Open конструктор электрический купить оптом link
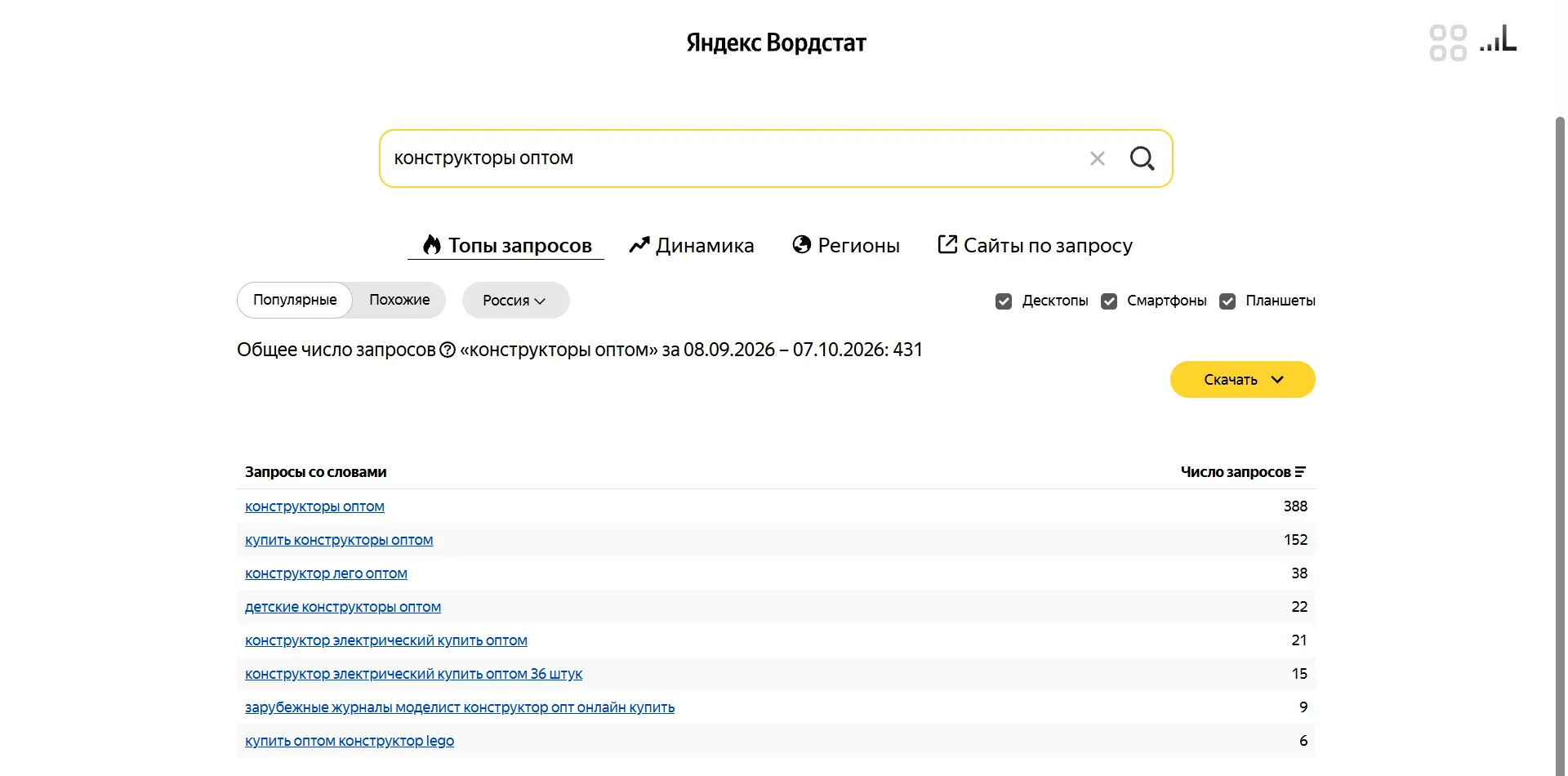1568x776 pixels. (386, 640)
